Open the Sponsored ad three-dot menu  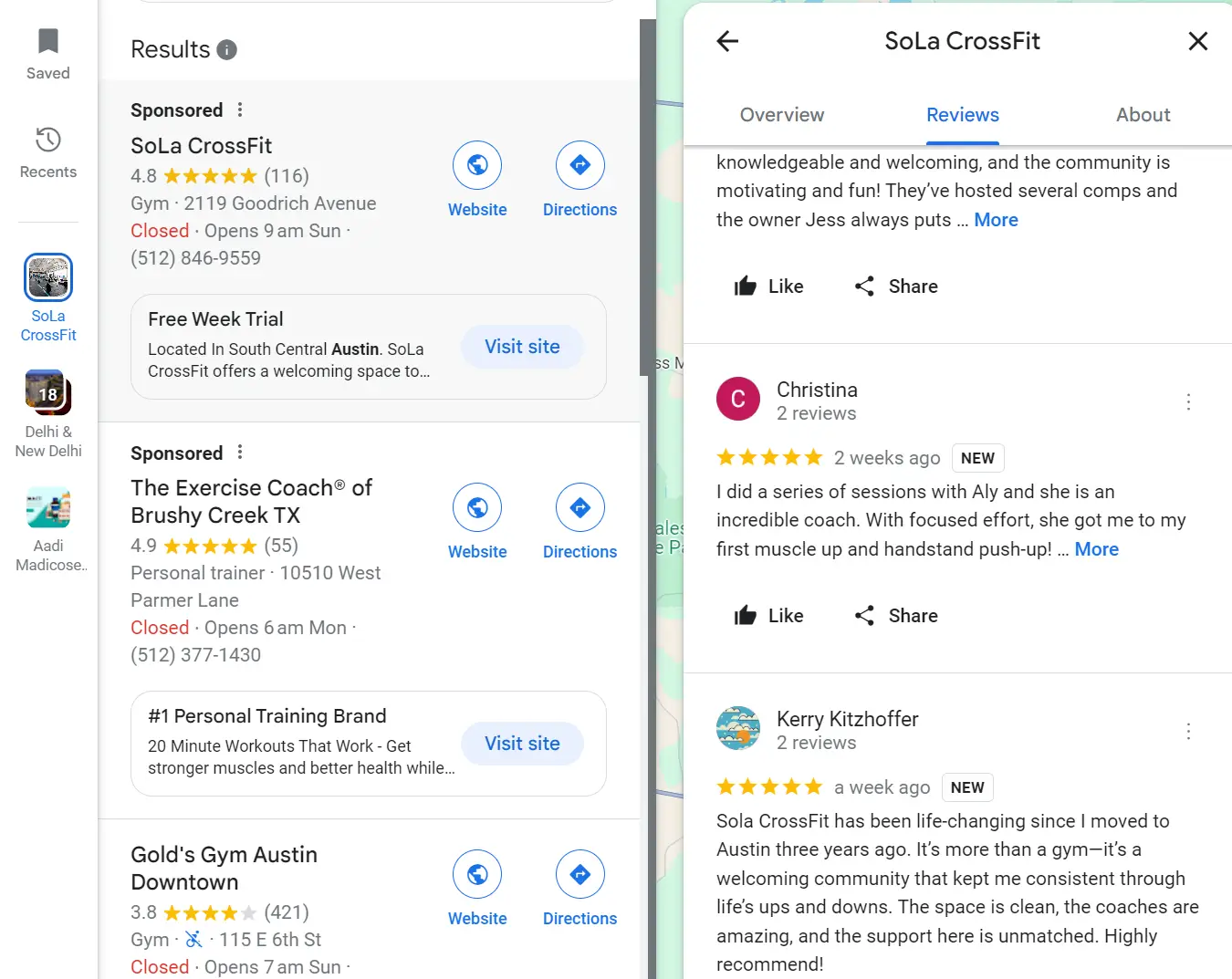tap(238, 109)
